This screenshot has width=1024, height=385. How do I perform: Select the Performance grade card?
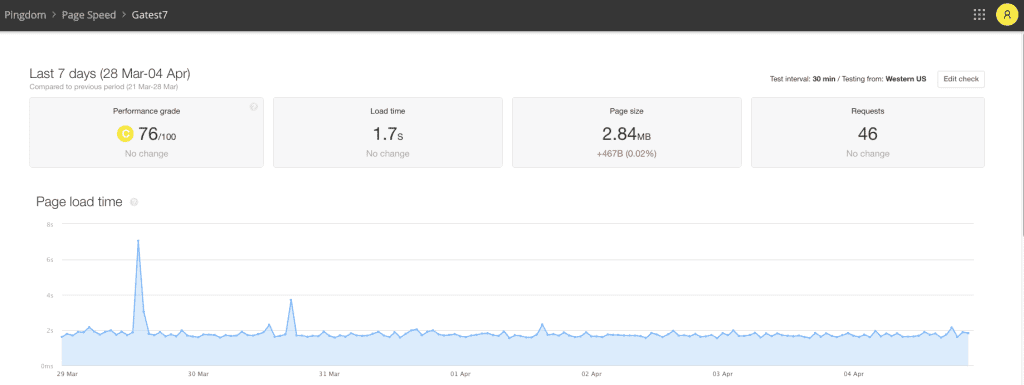[146, 132]
